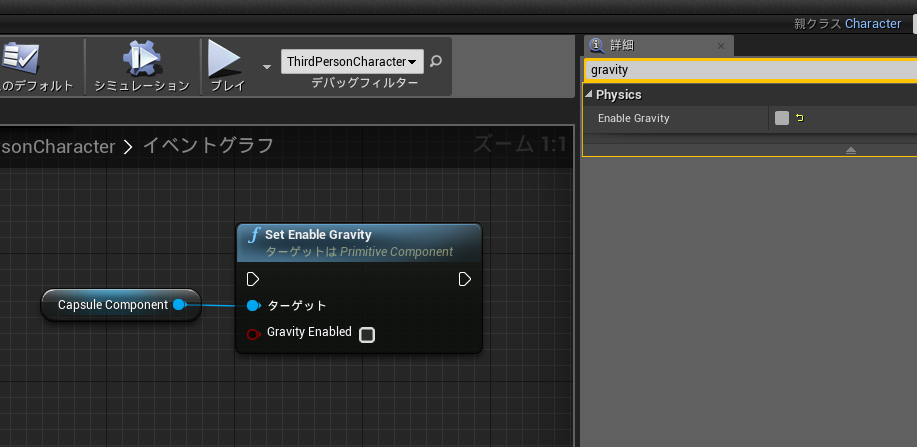The image size is (917, 447).
Task: Select the Capsule Component variable node
Action: [x=121, y=305]
